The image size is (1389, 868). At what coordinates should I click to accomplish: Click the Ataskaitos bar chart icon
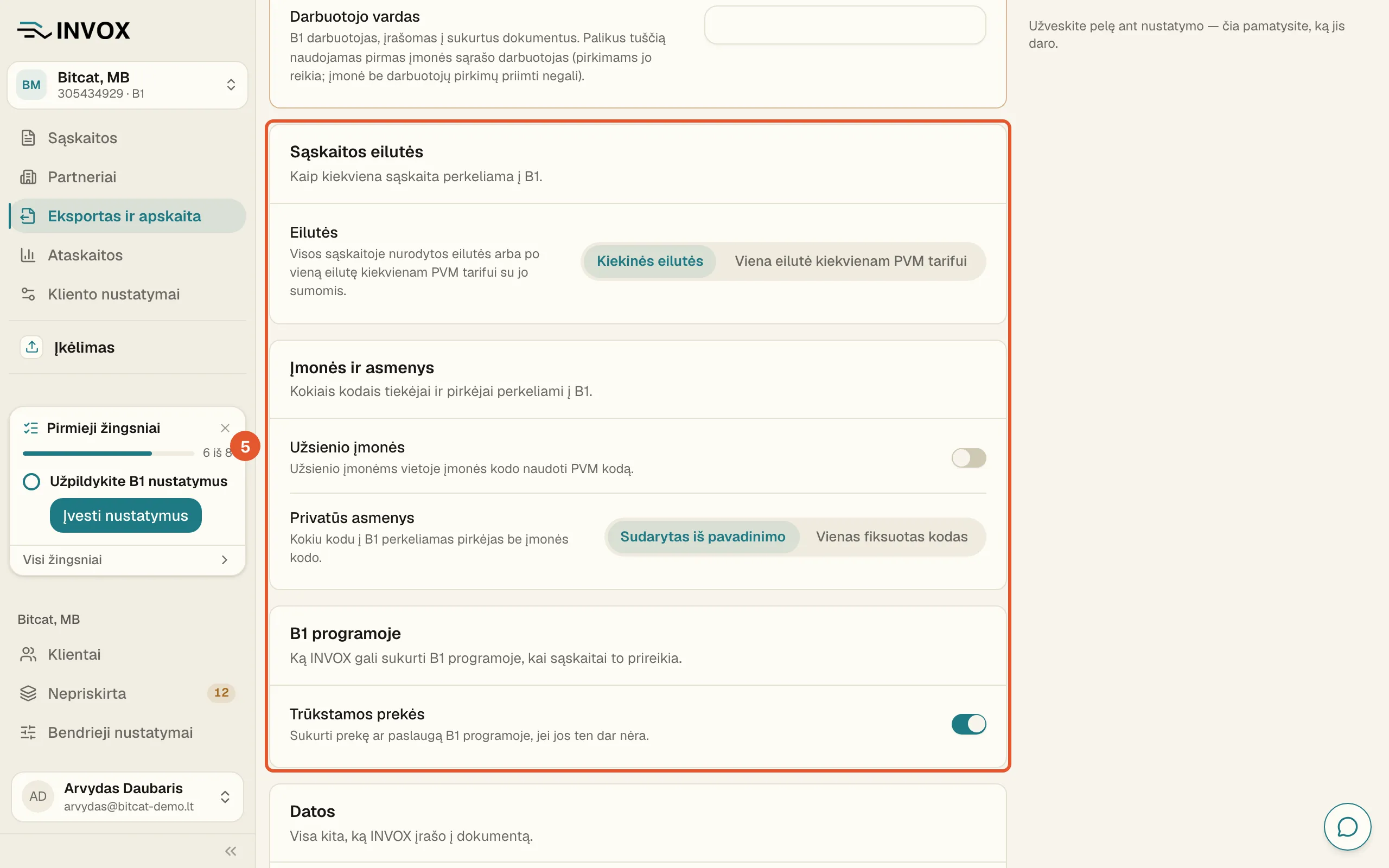click(28, 255)
